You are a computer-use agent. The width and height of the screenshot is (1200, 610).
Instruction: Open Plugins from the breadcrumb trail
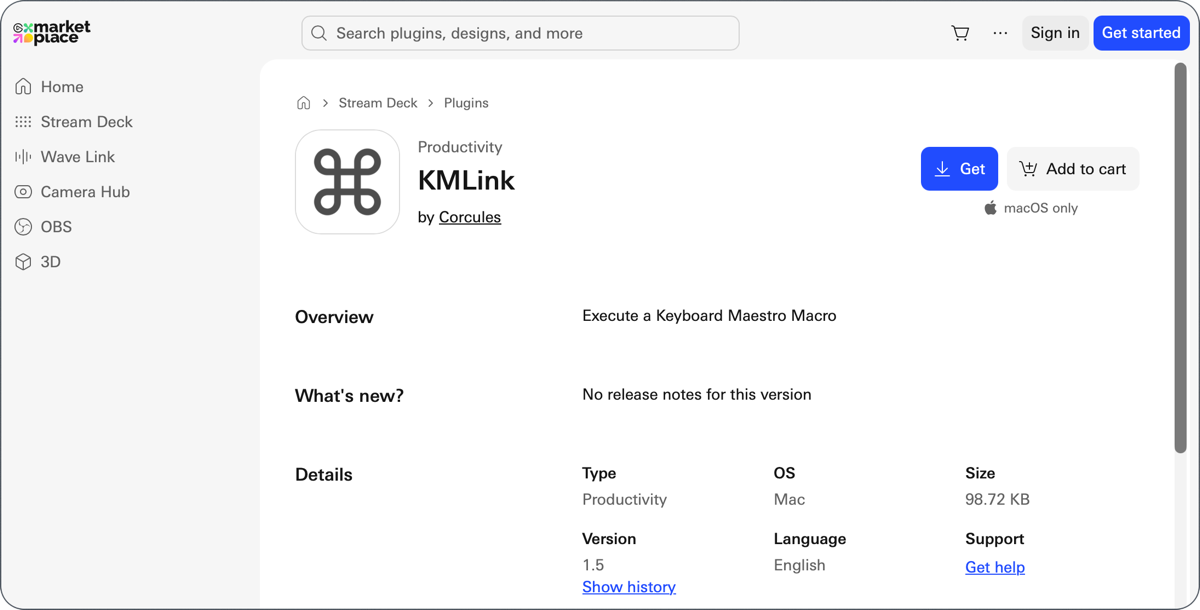click(466, 102)
